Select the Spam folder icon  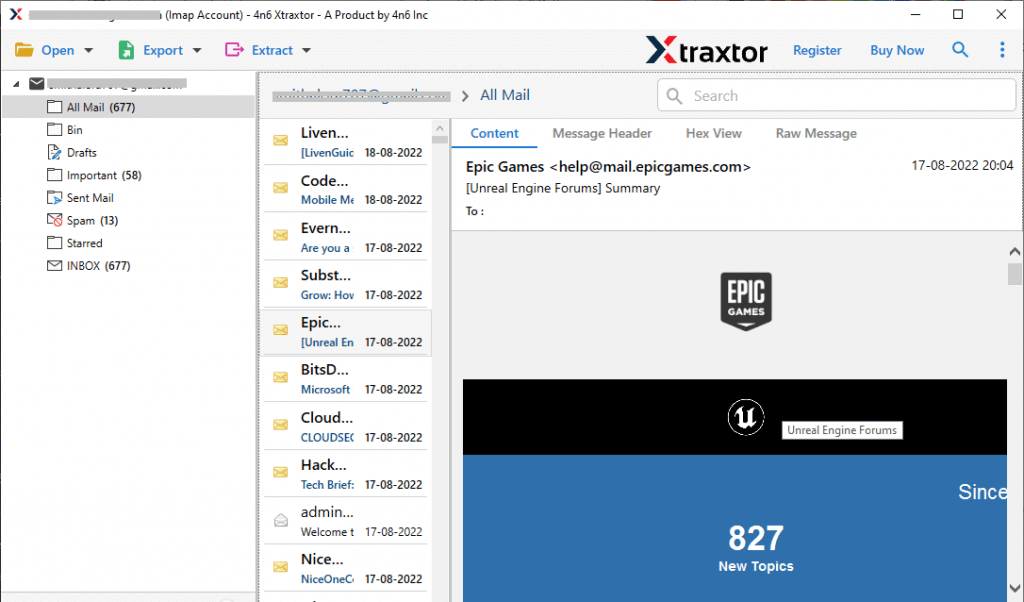click(53, 220)
